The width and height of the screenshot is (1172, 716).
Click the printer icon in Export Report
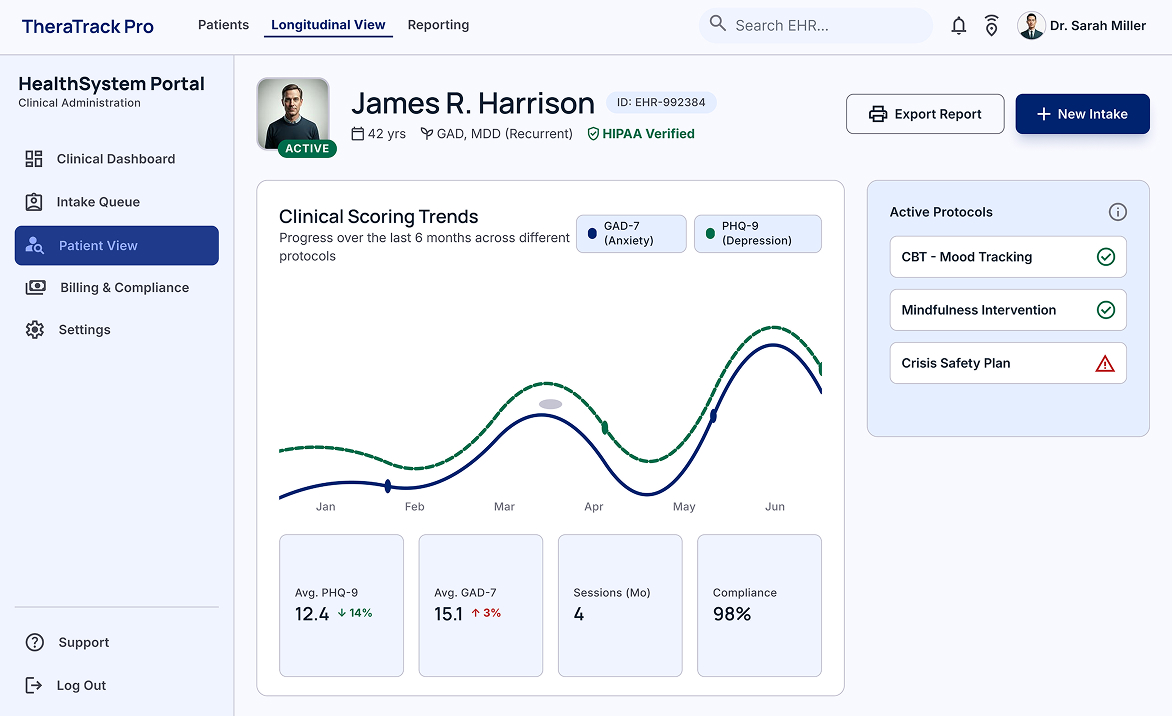click(x=878, y=114)
